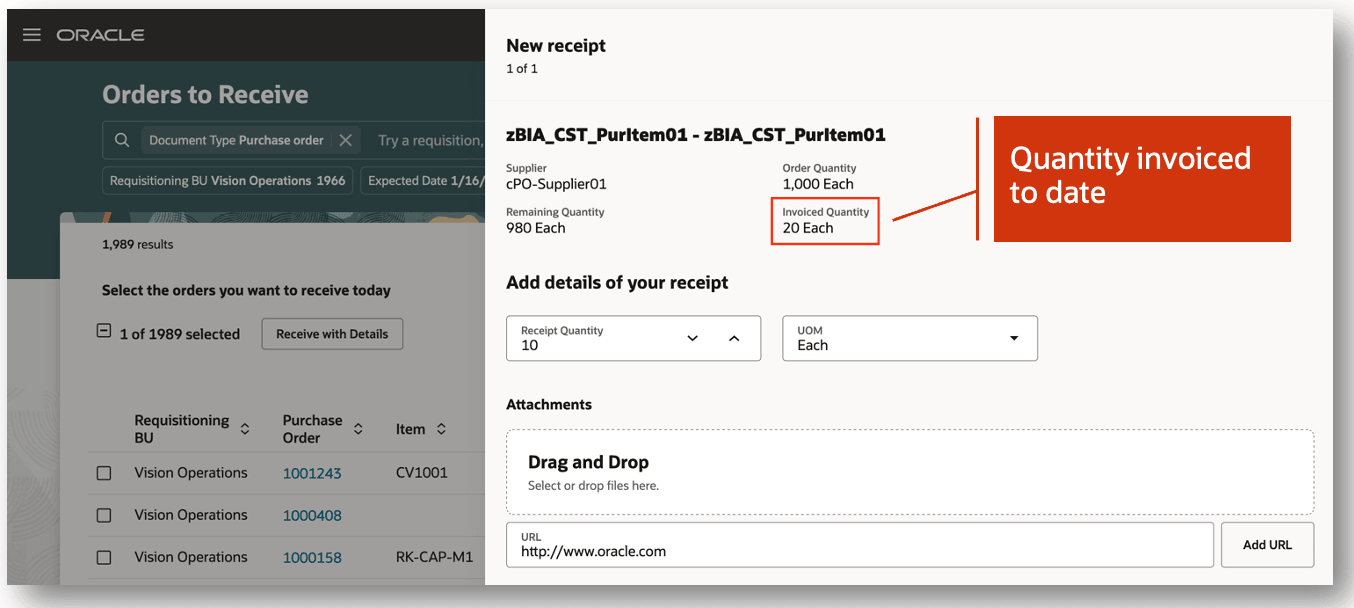
Task: Sort by Item column
Action: 440,429
